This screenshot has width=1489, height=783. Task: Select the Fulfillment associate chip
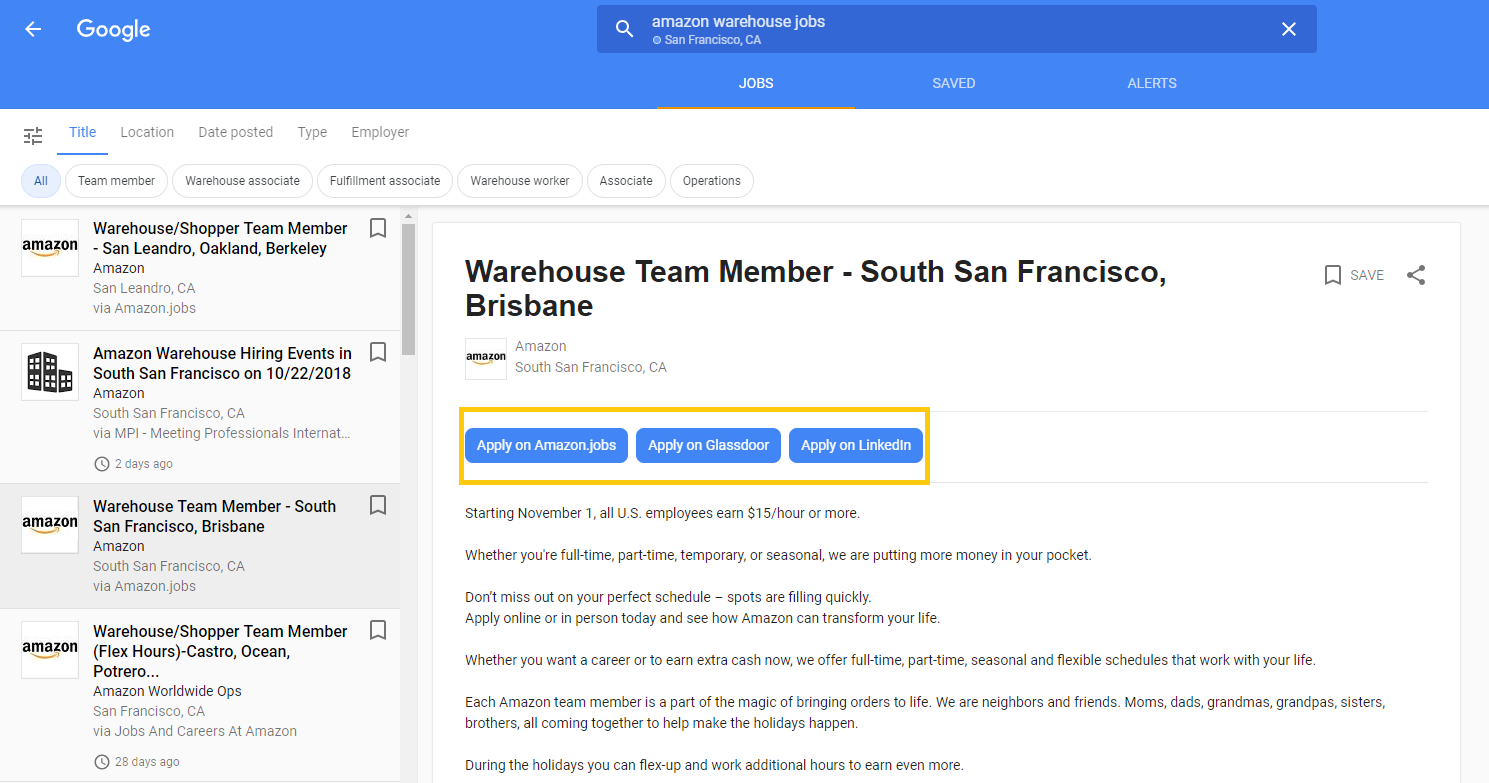tap(385, 181)
